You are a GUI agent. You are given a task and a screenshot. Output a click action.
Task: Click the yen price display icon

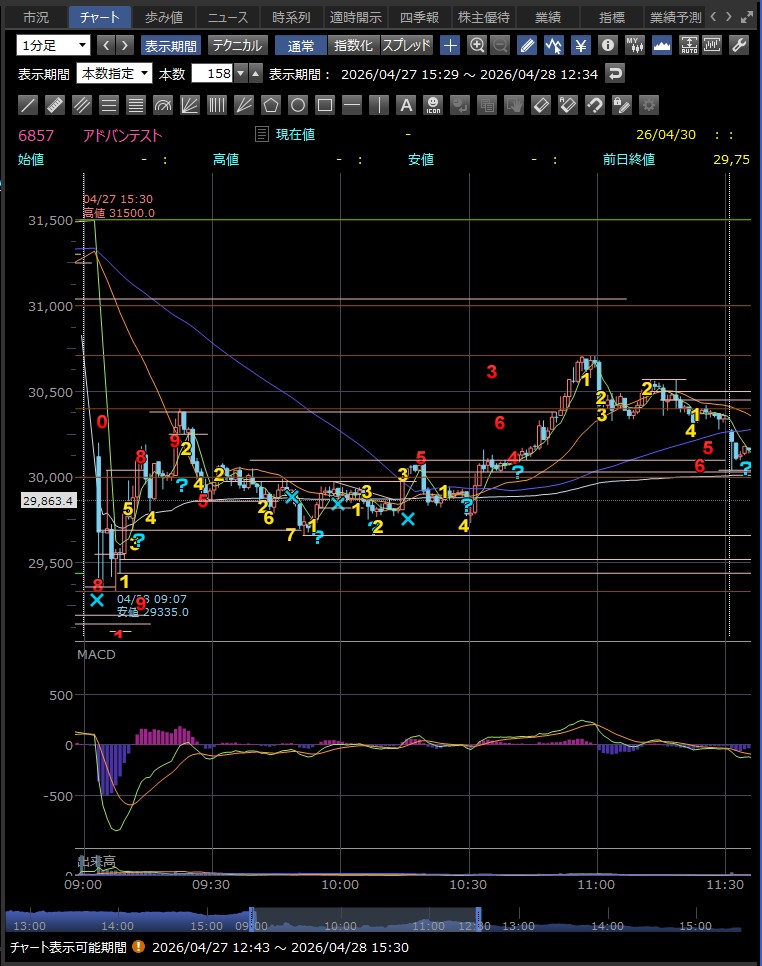tap(580, 46)
